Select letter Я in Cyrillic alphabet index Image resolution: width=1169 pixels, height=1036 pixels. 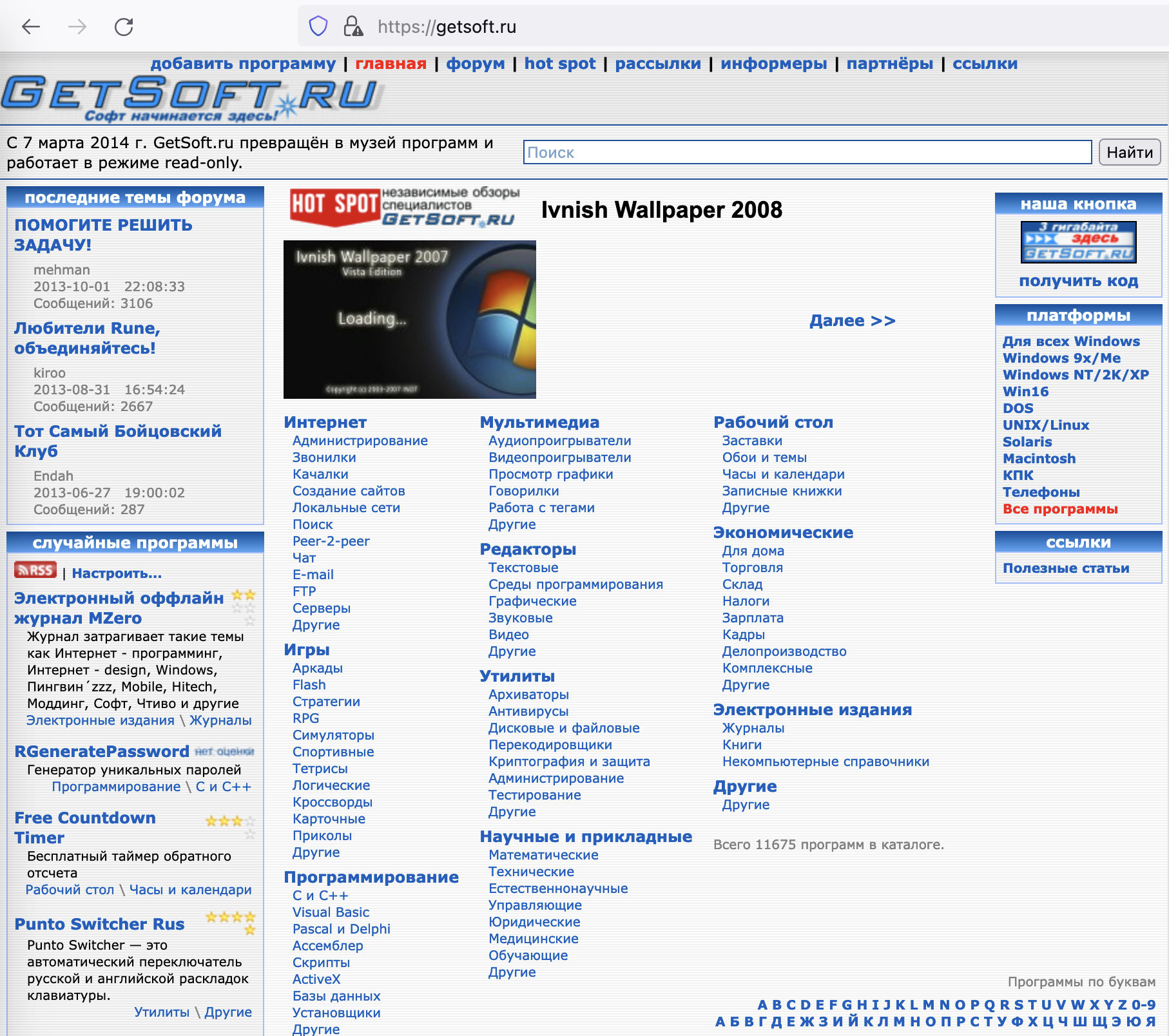pos(1150,1022)
